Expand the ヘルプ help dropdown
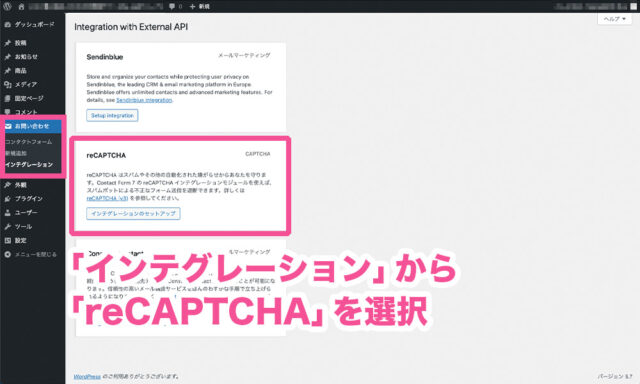The image size is (640, 384). click(x=614, y=19)
